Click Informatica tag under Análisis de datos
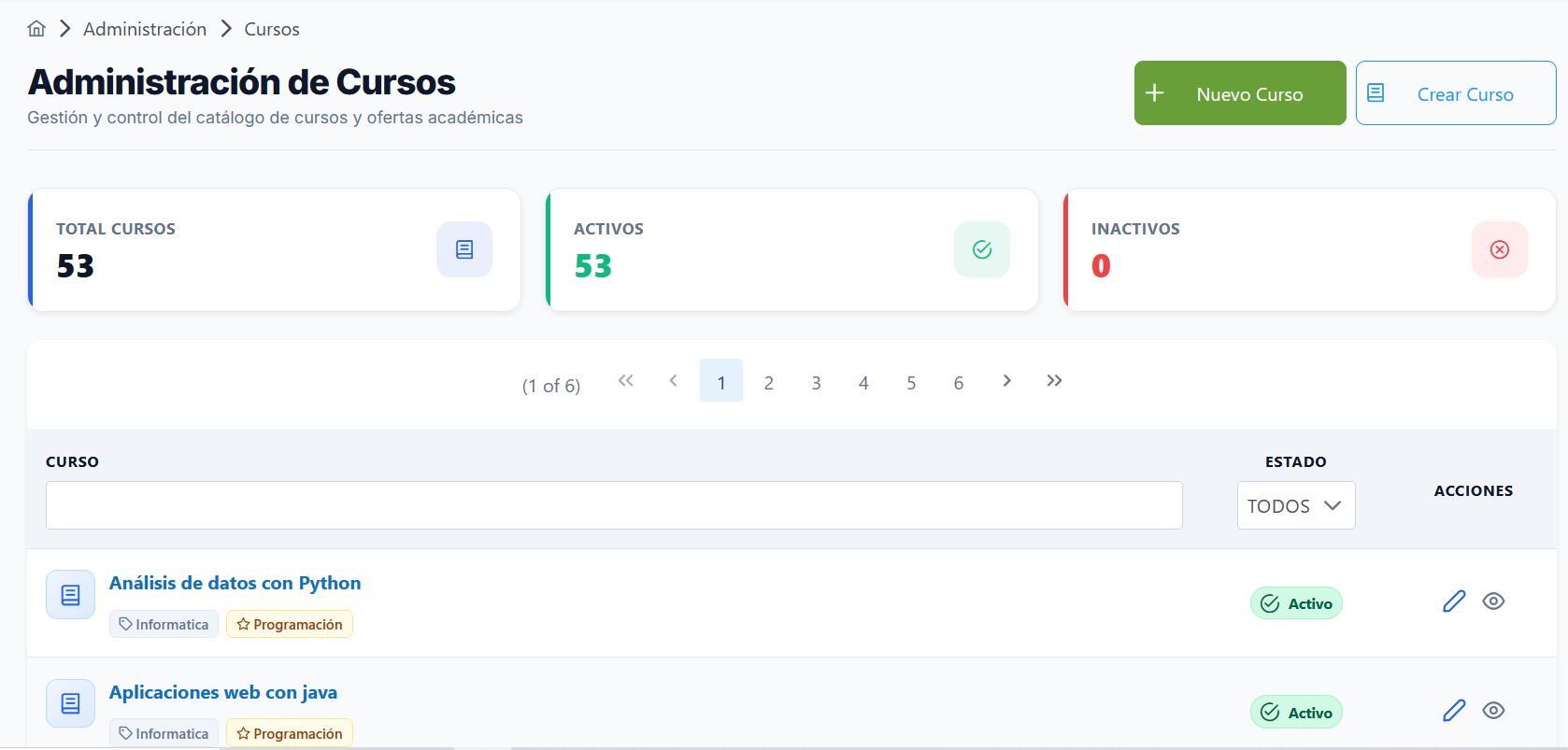The image size is (1568, 750). click(x=164, y=624)
